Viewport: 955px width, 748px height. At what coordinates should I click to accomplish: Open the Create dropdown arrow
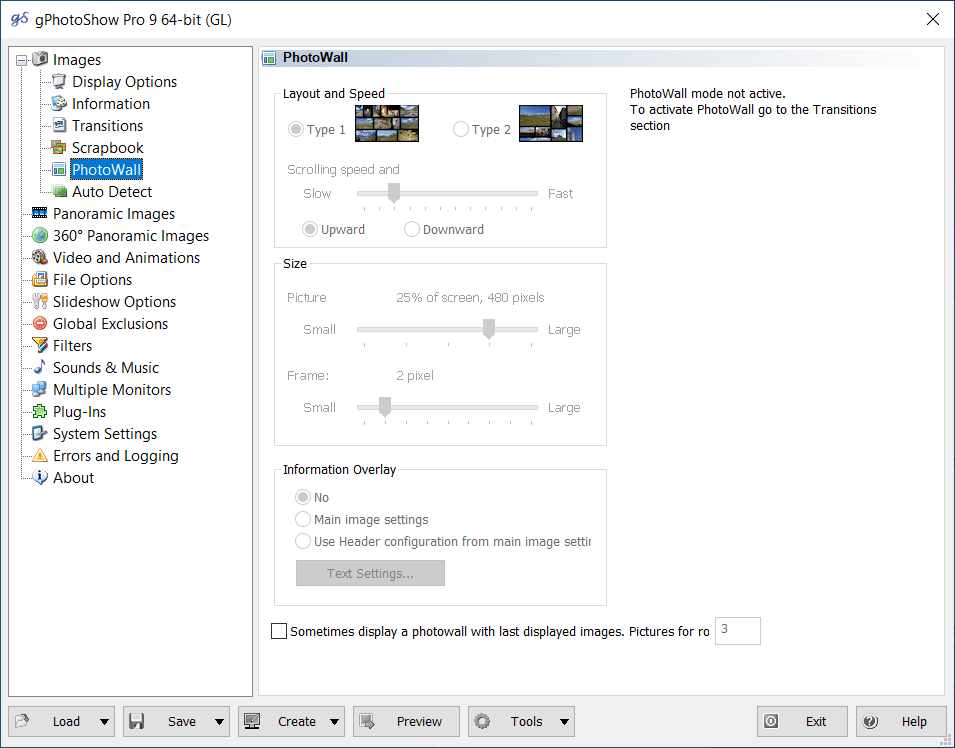(334, 722)
